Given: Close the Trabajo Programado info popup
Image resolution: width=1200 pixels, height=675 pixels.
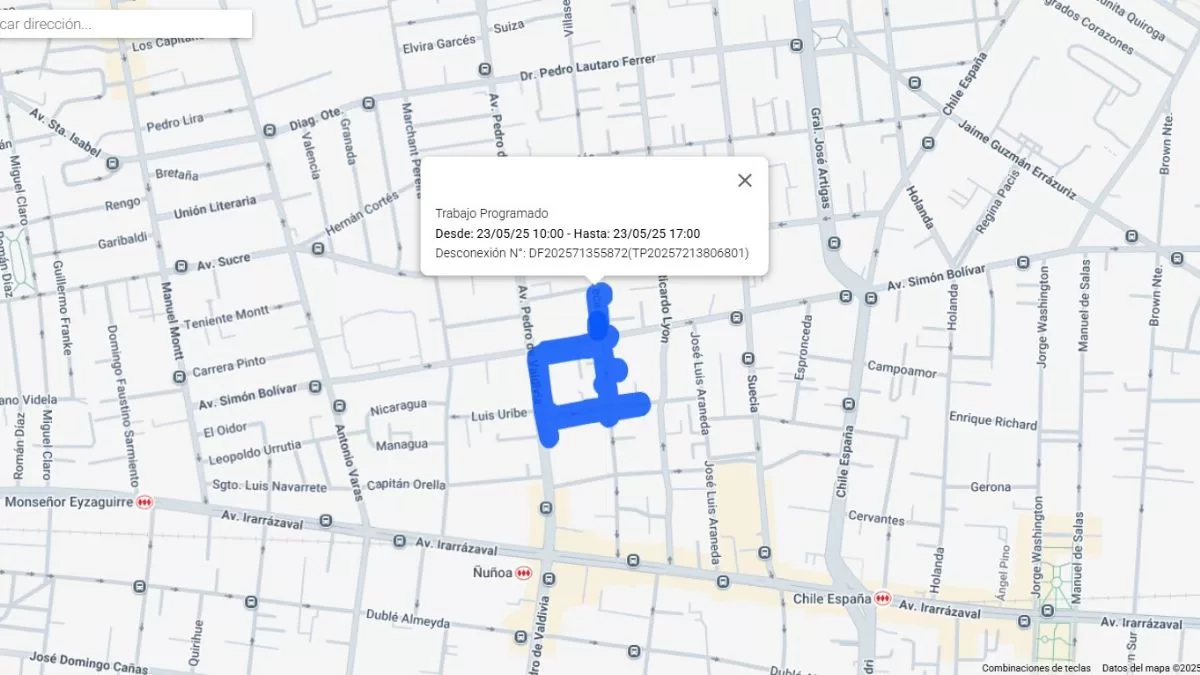Looking at the screenshot, I should point(744,180).
